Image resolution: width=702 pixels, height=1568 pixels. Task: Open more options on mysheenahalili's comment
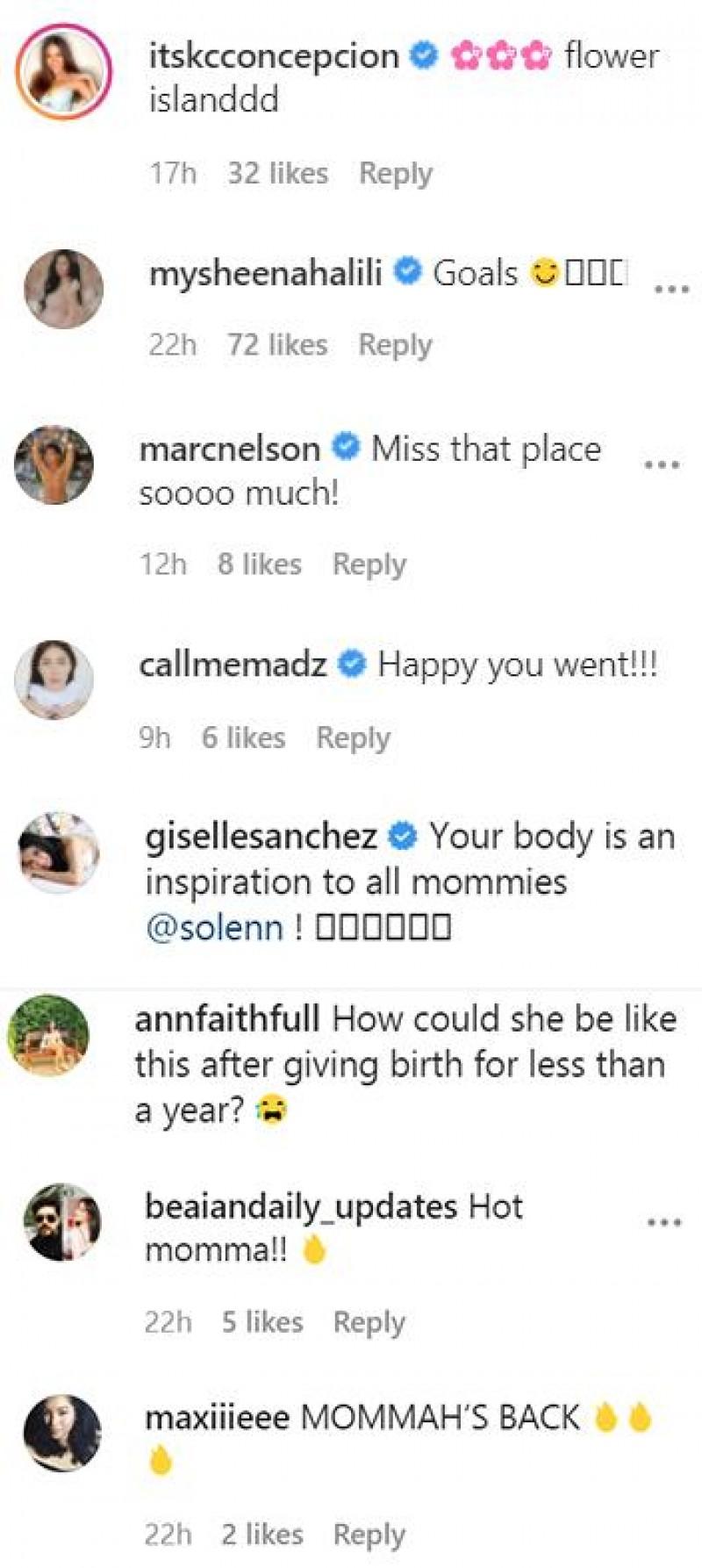point(671,288)
